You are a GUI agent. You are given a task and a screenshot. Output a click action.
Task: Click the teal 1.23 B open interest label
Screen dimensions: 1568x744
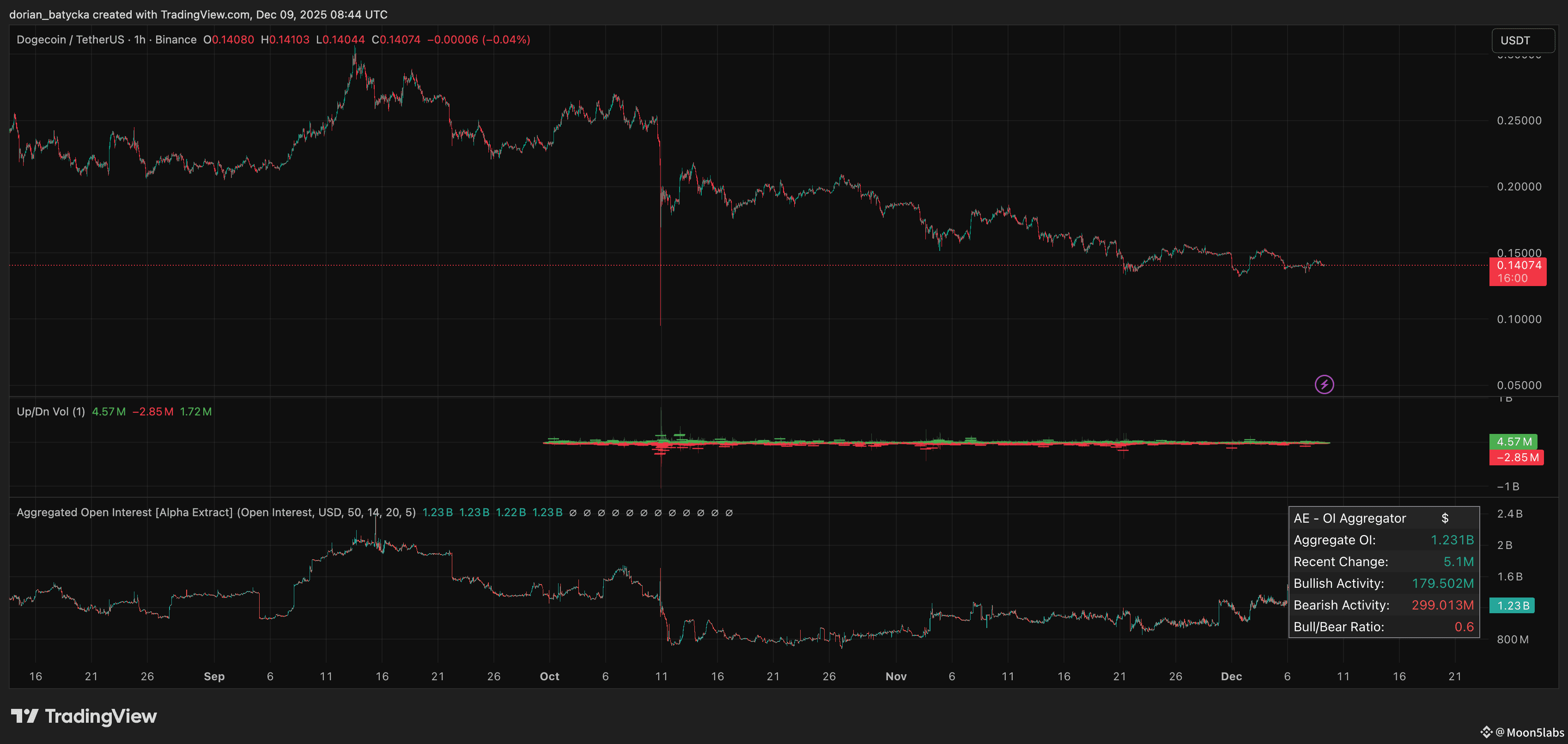pos(1512,605)
